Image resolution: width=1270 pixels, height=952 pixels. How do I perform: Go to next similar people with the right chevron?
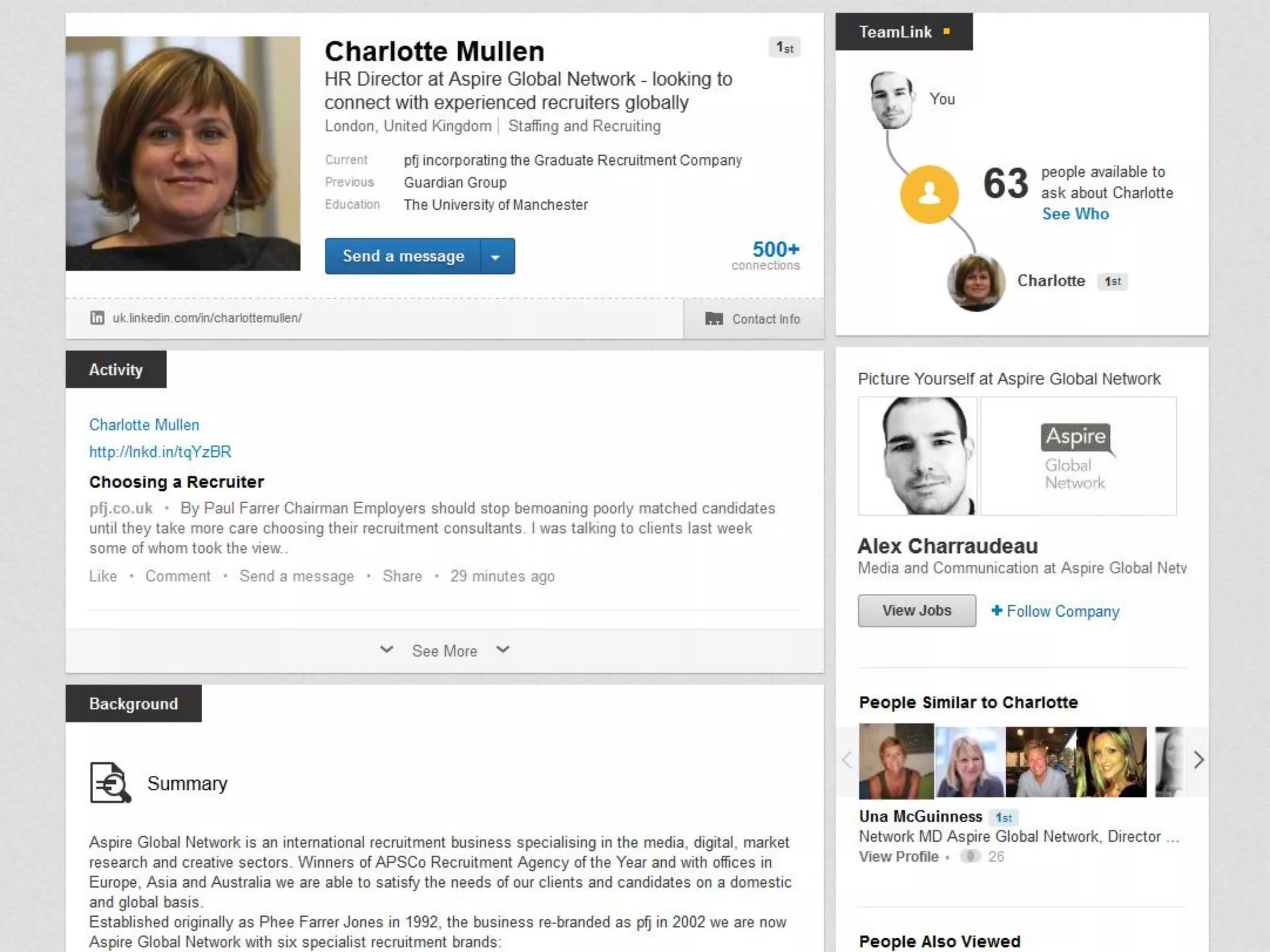[1198, 760]
